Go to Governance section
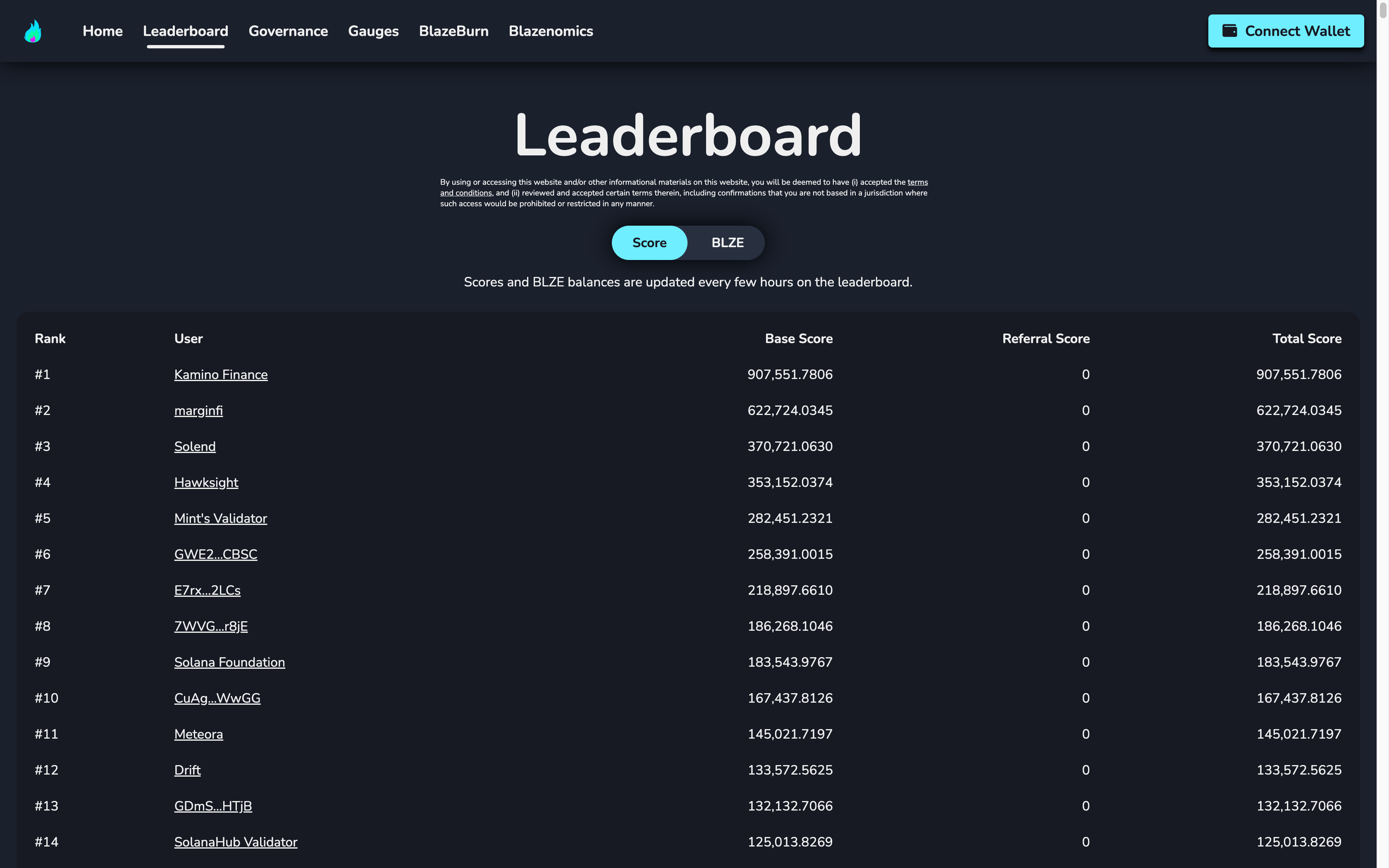 (x=288, y=31)
